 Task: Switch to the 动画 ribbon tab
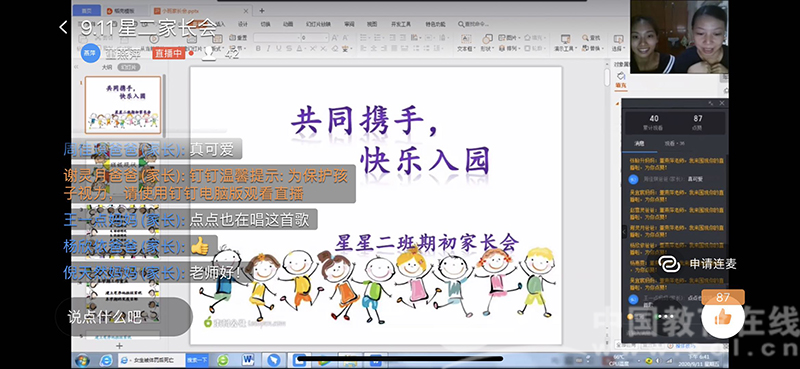[x=288, y=24]
